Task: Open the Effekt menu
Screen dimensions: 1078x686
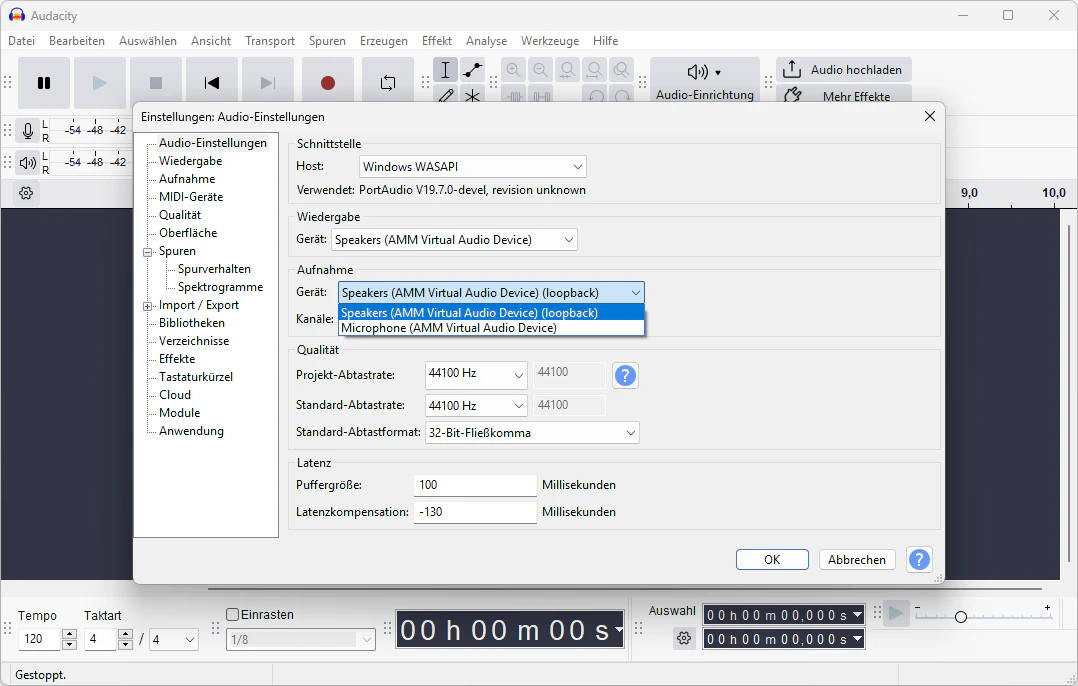Action: 437,41
